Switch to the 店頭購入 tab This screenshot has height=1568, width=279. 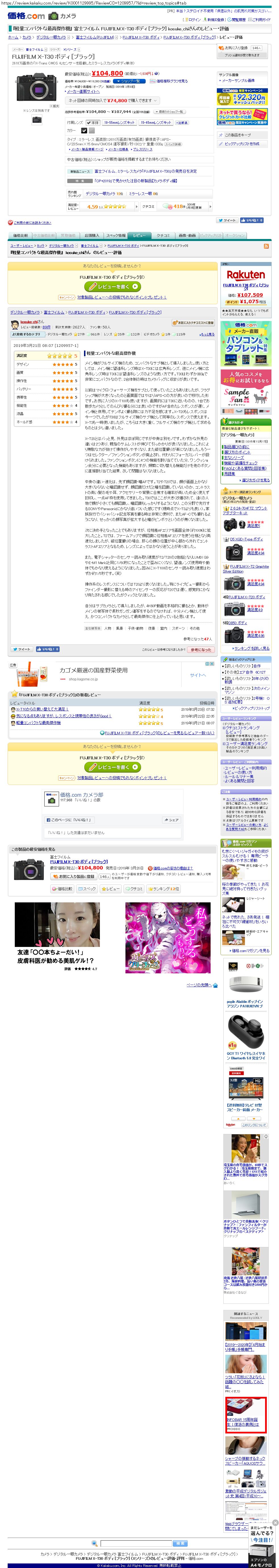[91, 235]
